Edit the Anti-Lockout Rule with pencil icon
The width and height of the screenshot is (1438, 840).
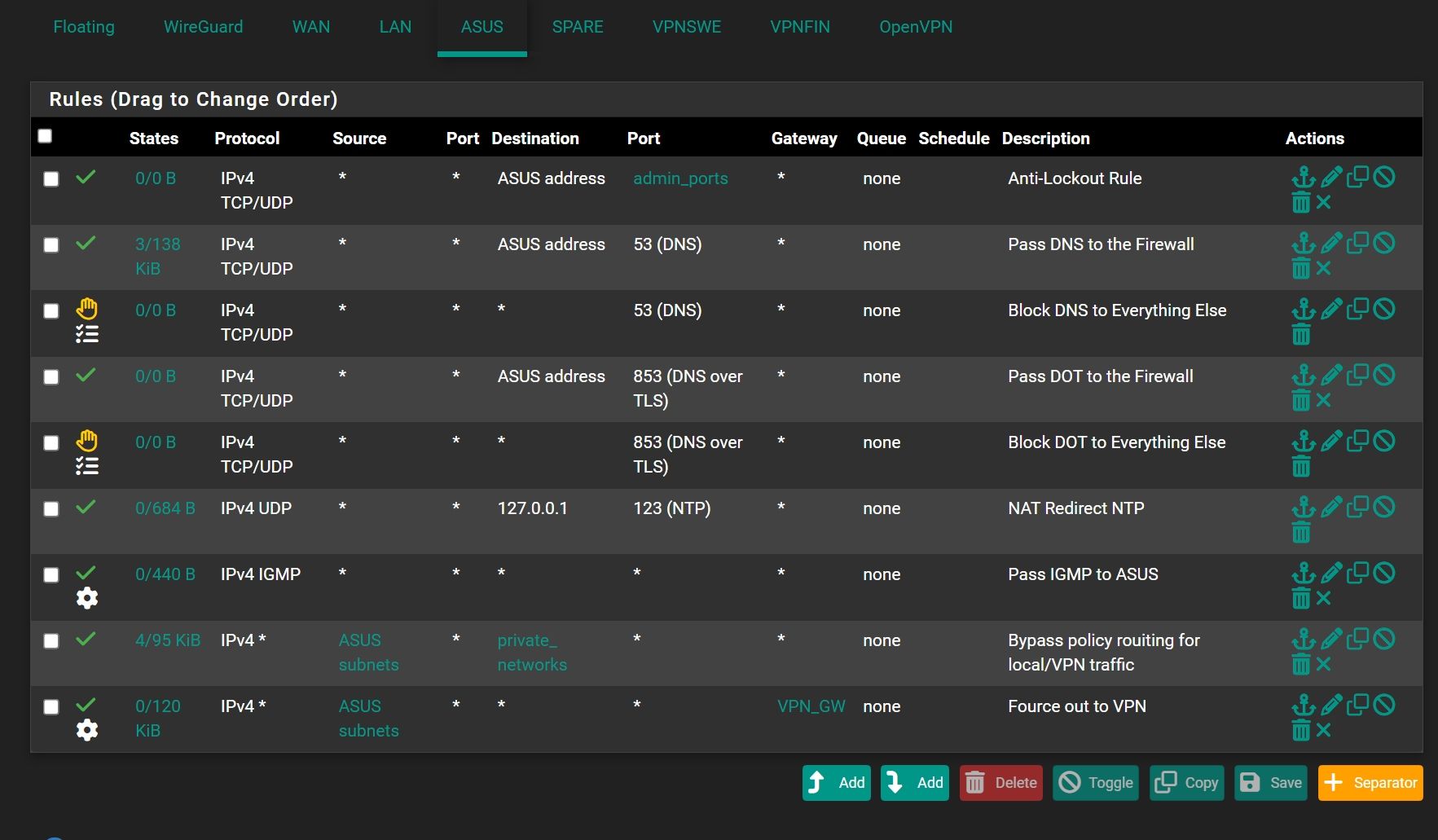pos(1331,177)
